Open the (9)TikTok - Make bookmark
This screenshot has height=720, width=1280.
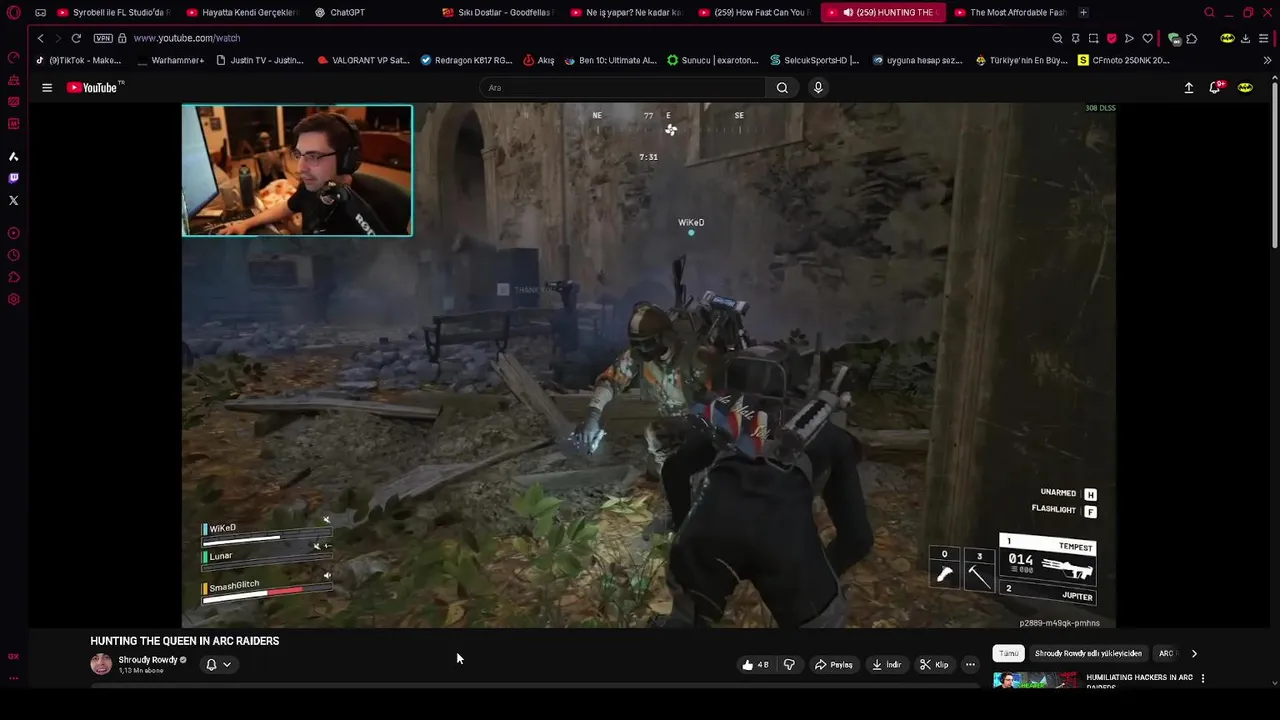click(79, 60)
